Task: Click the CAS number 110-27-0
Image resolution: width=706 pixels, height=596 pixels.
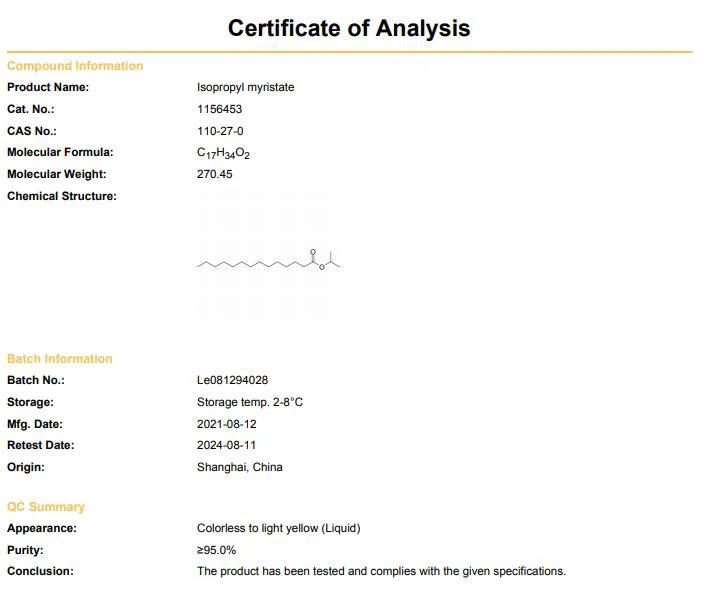Action: coord(220,131)
